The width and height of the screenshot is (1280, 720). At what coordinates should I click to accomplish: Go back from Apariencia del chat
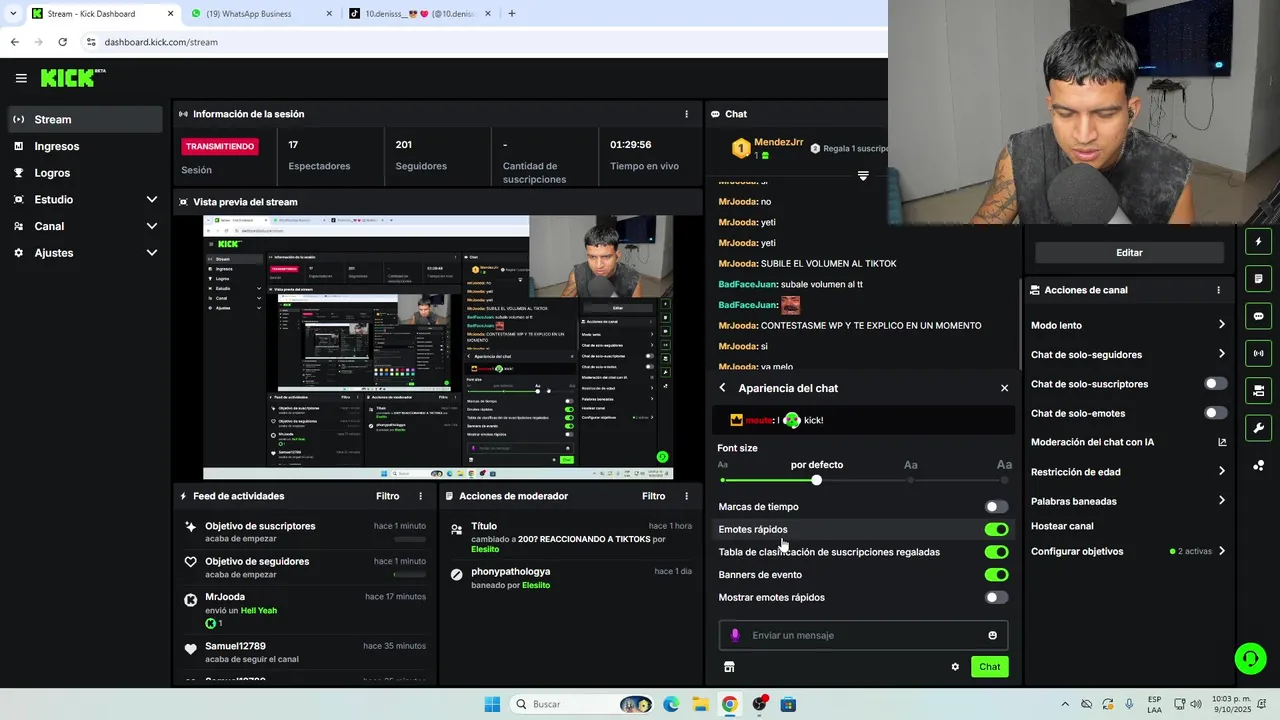722,388
